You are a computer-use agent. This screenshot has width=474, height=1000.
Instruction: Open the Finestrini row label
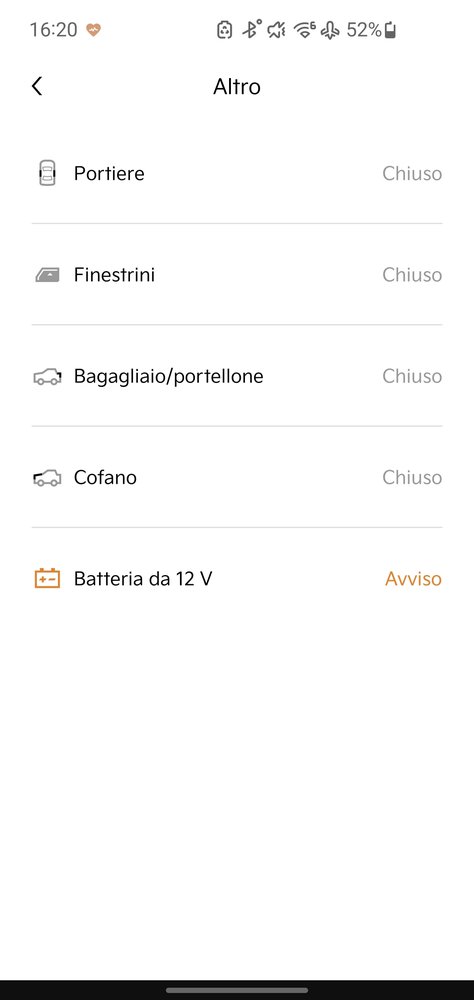tap(114, 275)
